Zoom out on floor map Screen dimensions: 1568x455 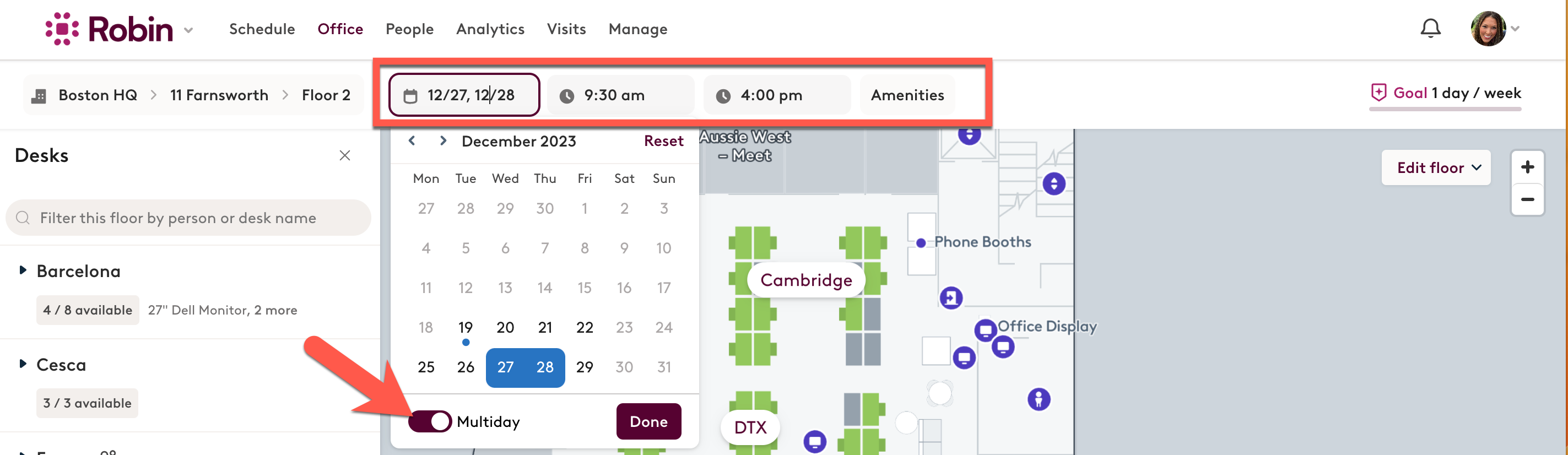tap(1527, 199)
